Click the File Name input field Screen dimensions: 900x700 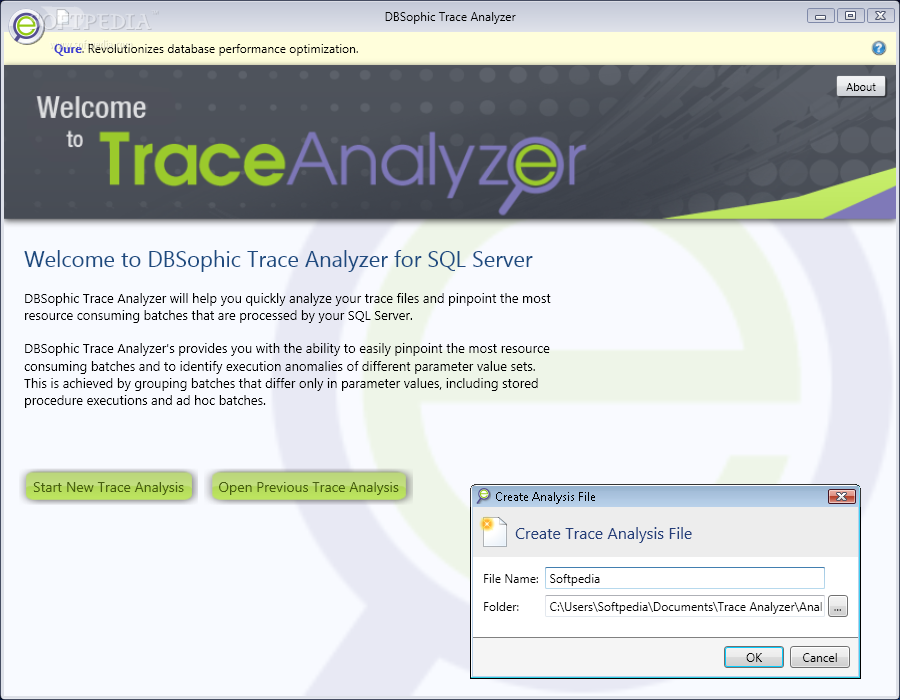[x=685, y=578]
